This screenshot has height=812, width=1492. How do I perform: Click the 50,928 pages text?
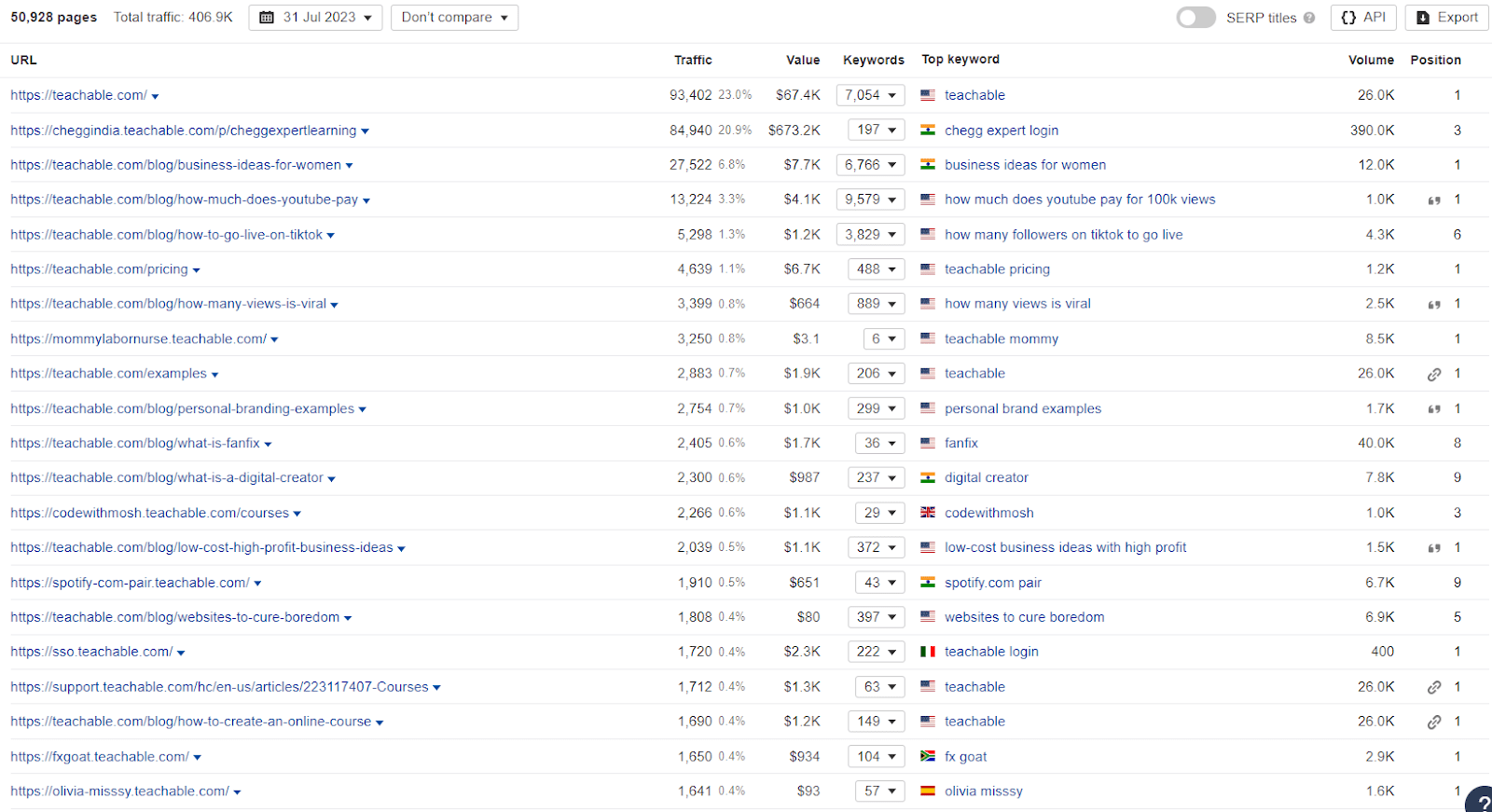coord(54,18)
